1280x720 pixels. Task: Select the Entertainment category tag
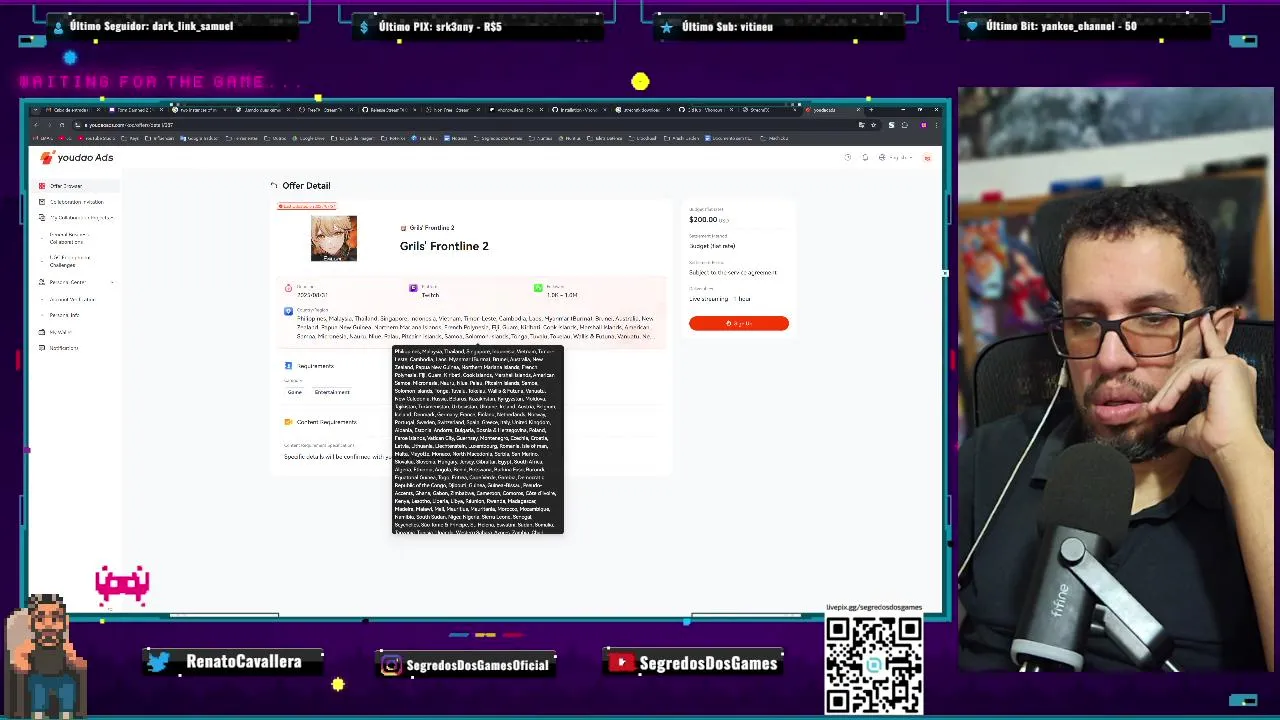pos(332,392)
